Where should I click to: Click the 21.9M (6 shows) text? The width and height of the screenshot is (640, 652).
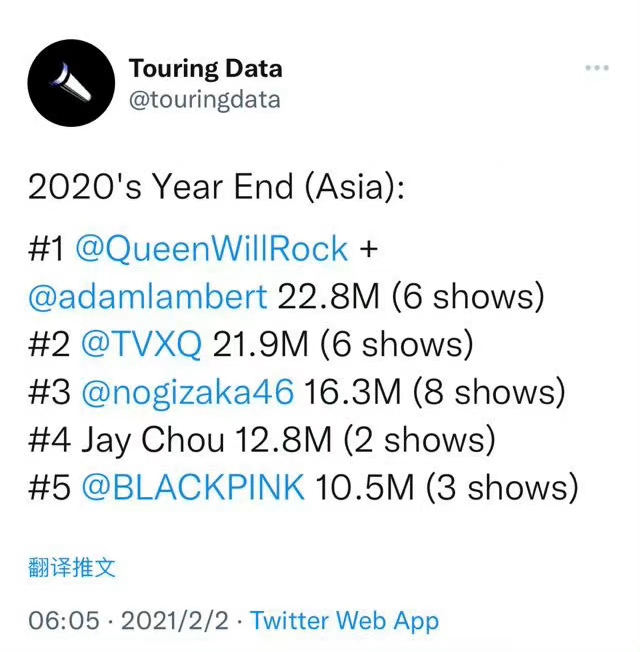[x=343, y=344]
